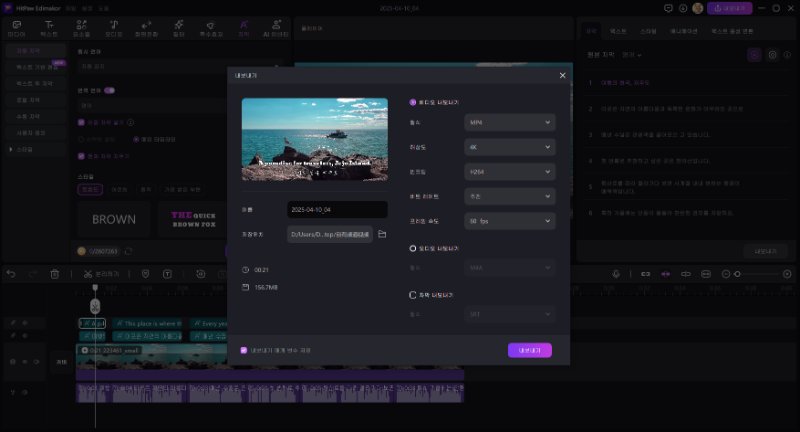The height and width of the screenshot is (432, 800).
Task: Open the Audio tool in top toolbar
Action: tap(114, 29)
